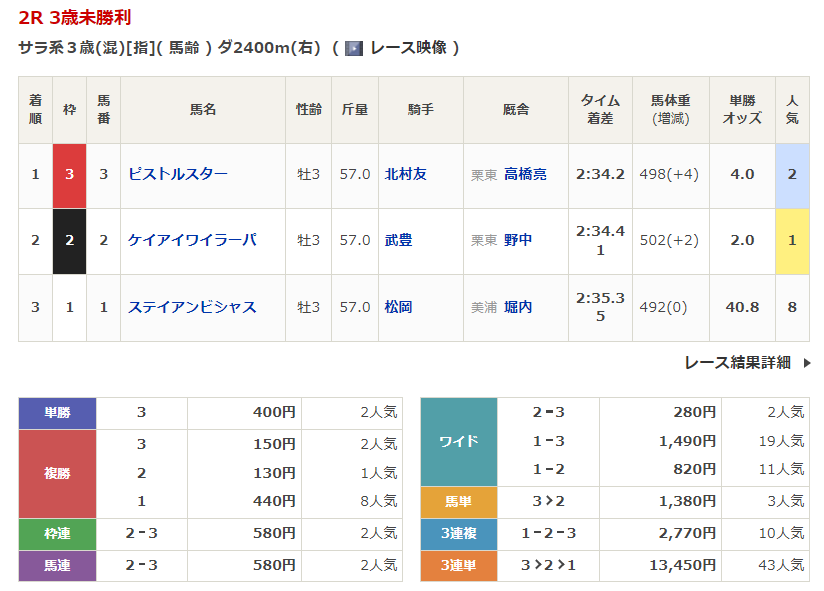The height and width of the screenshot is (591, 824).
Task: Click the 単勝 payout label
Action: (x=57, y=413)
